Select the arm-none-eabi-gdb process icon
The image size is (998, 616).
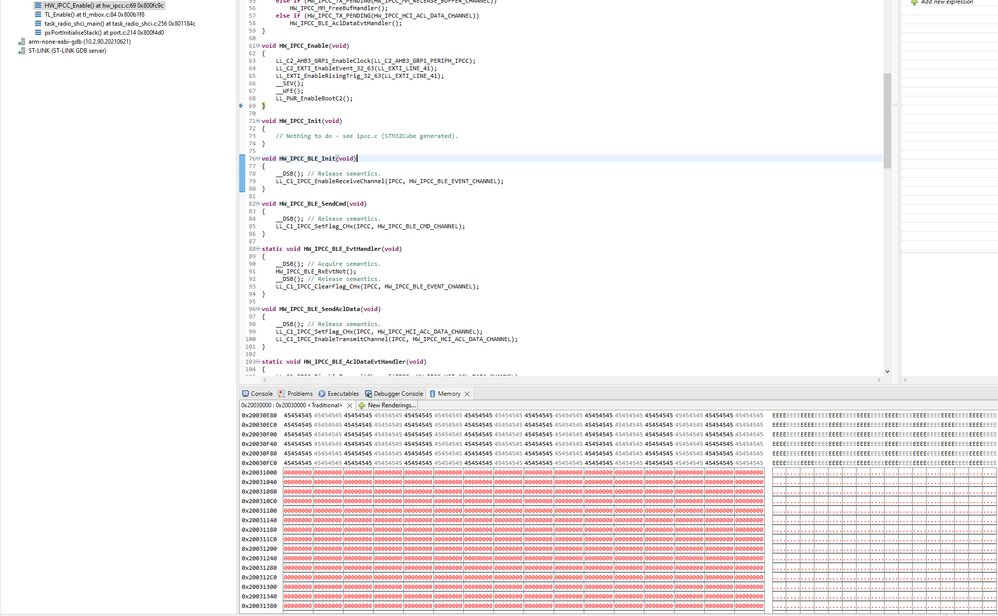pos(22,41)
